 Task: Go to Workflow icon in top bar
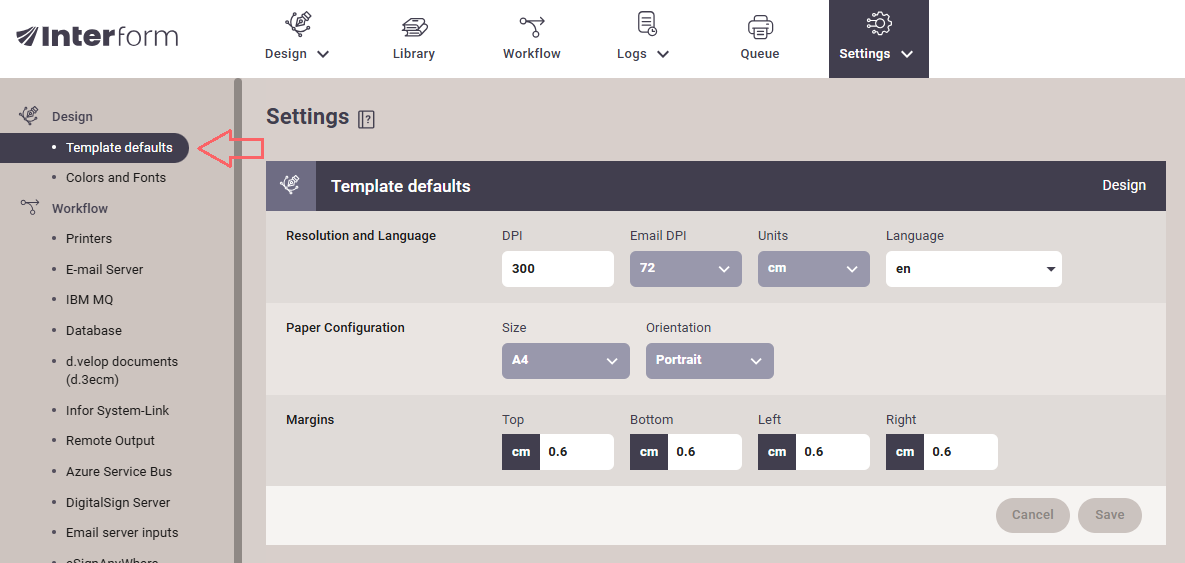click(x=531, y=25)
